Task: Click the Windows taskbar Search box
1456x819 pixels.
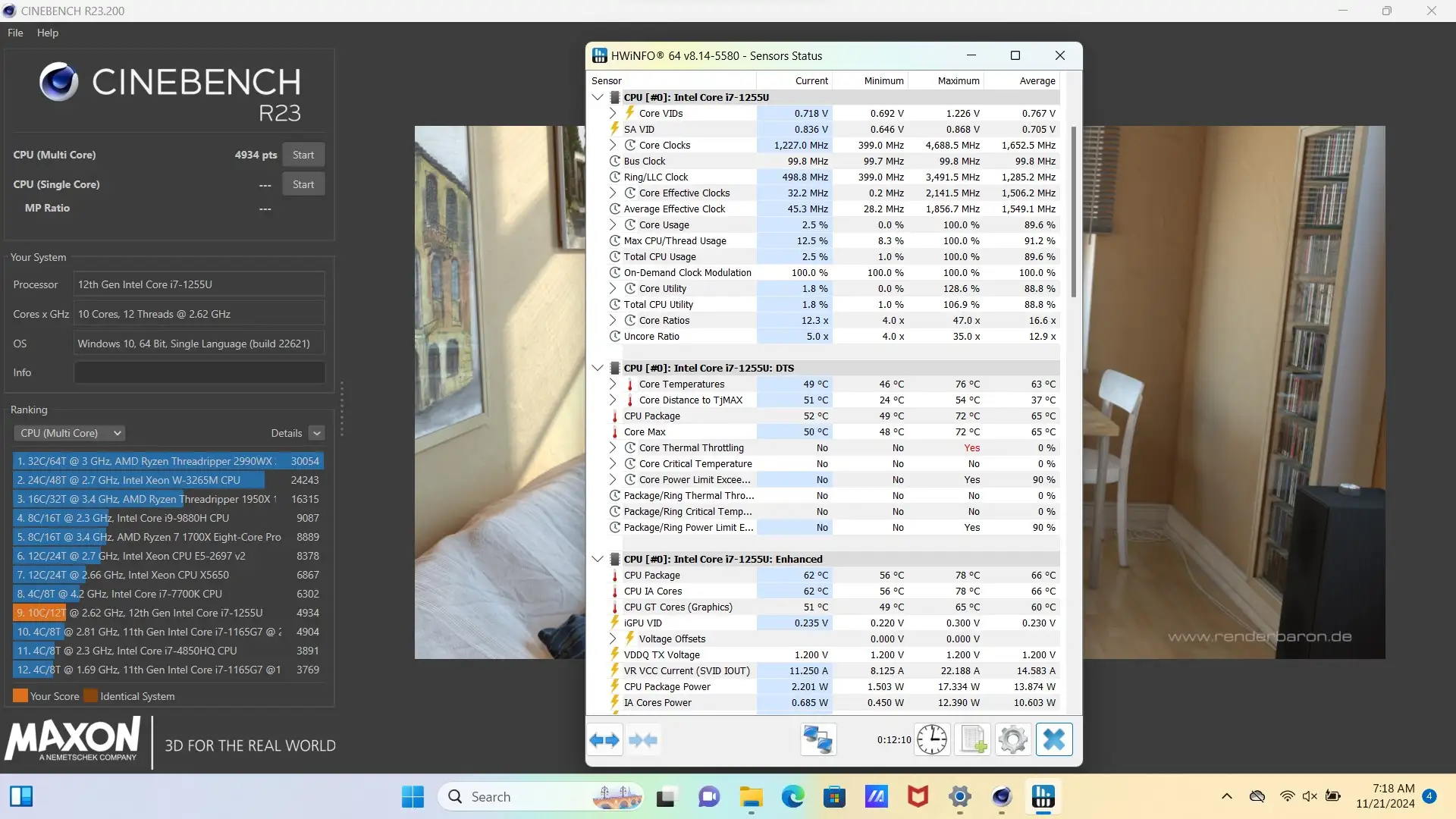Action: (541, 797)
